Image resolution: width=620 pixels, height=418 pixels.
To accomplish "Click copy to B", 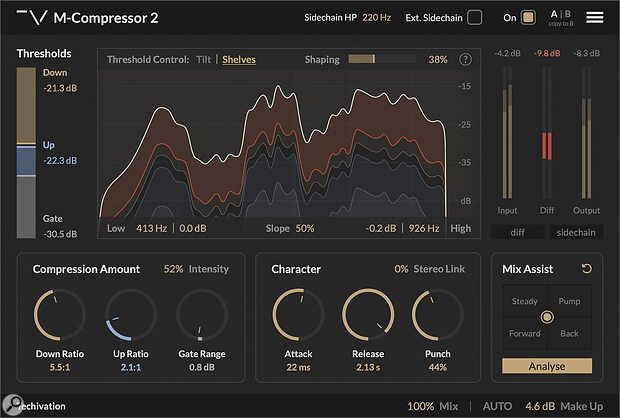I will click(x=561, y=24).
